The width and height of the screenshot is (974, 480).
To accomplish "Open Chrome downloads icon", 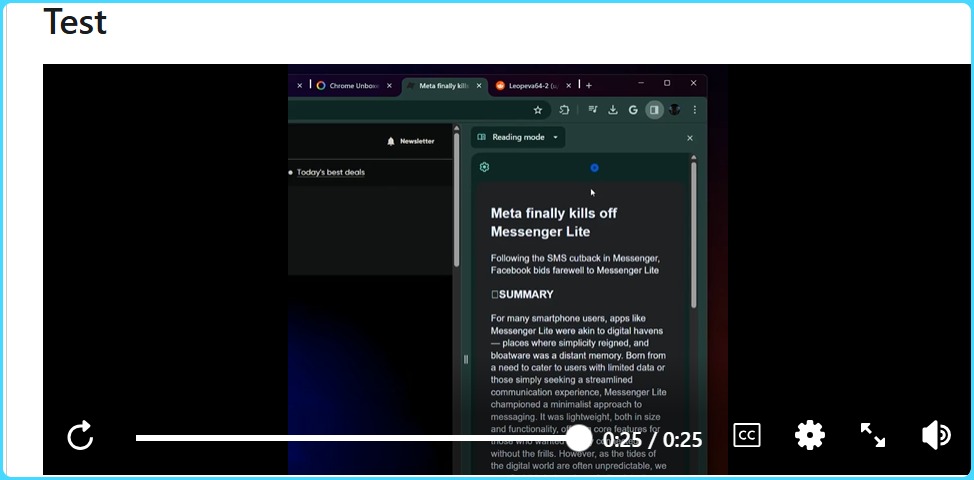I will 613,110.
